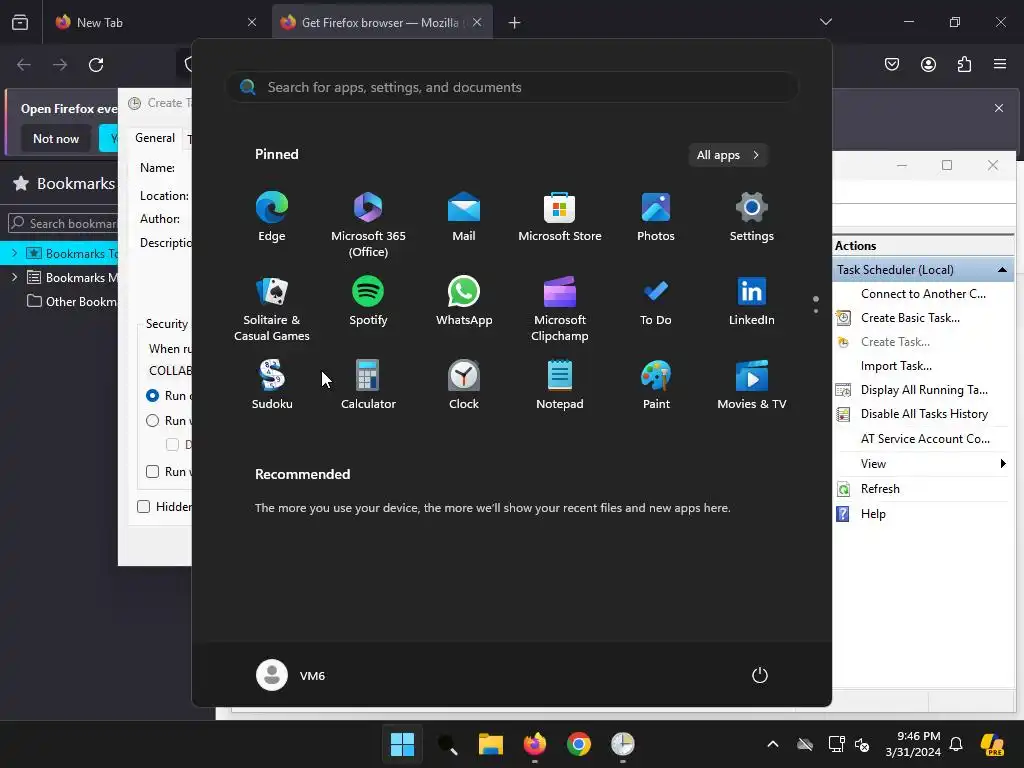Open a new Firefox tab
1024x768 pixels.
click(x=515, y=22)
